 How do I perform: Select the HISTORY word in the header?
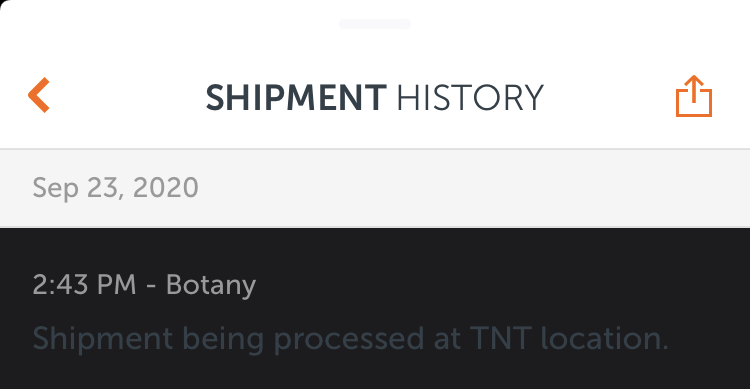coord(470,98)
